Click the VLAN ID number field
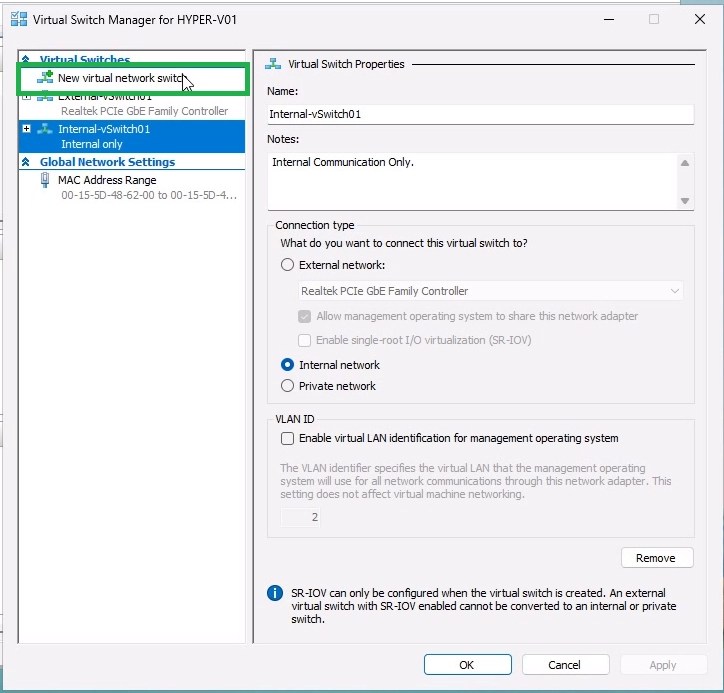Image resolution: width=724 pixels, height=693 pixels. click(300, 517)
